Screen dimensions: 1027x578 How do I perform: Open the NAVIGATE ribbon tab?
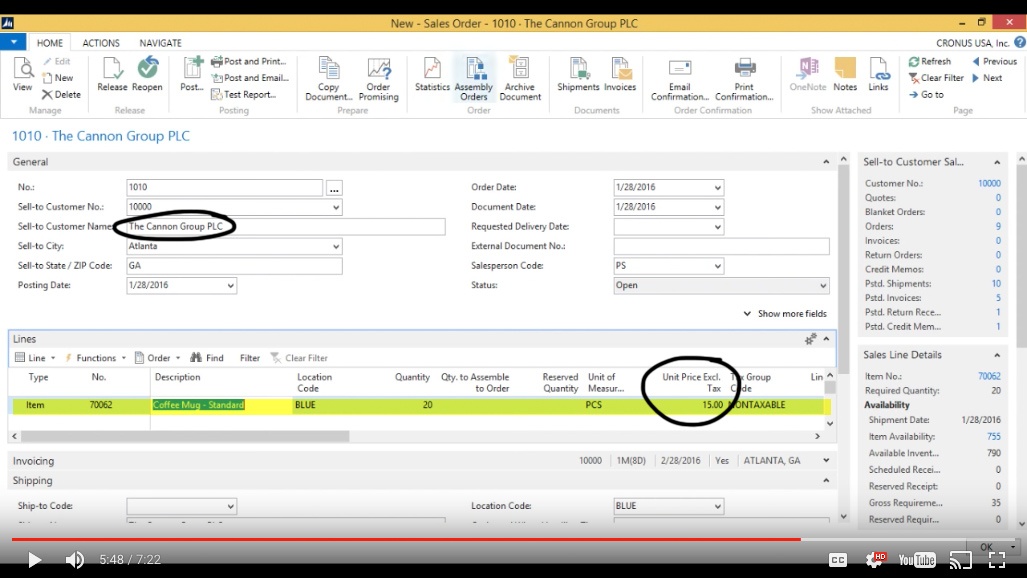coord(160,43)
